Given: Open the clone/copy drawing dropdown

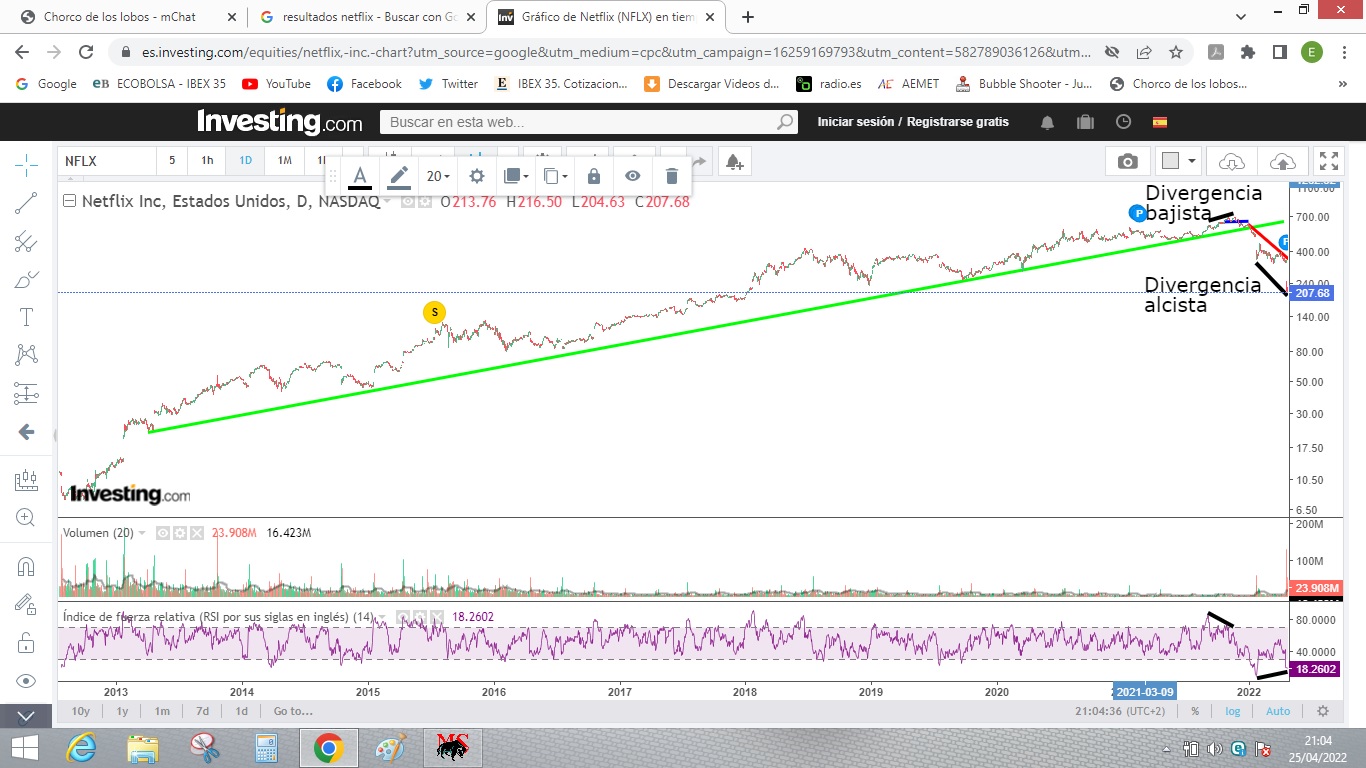Looking at the screenshot, I should click(555, 176).
